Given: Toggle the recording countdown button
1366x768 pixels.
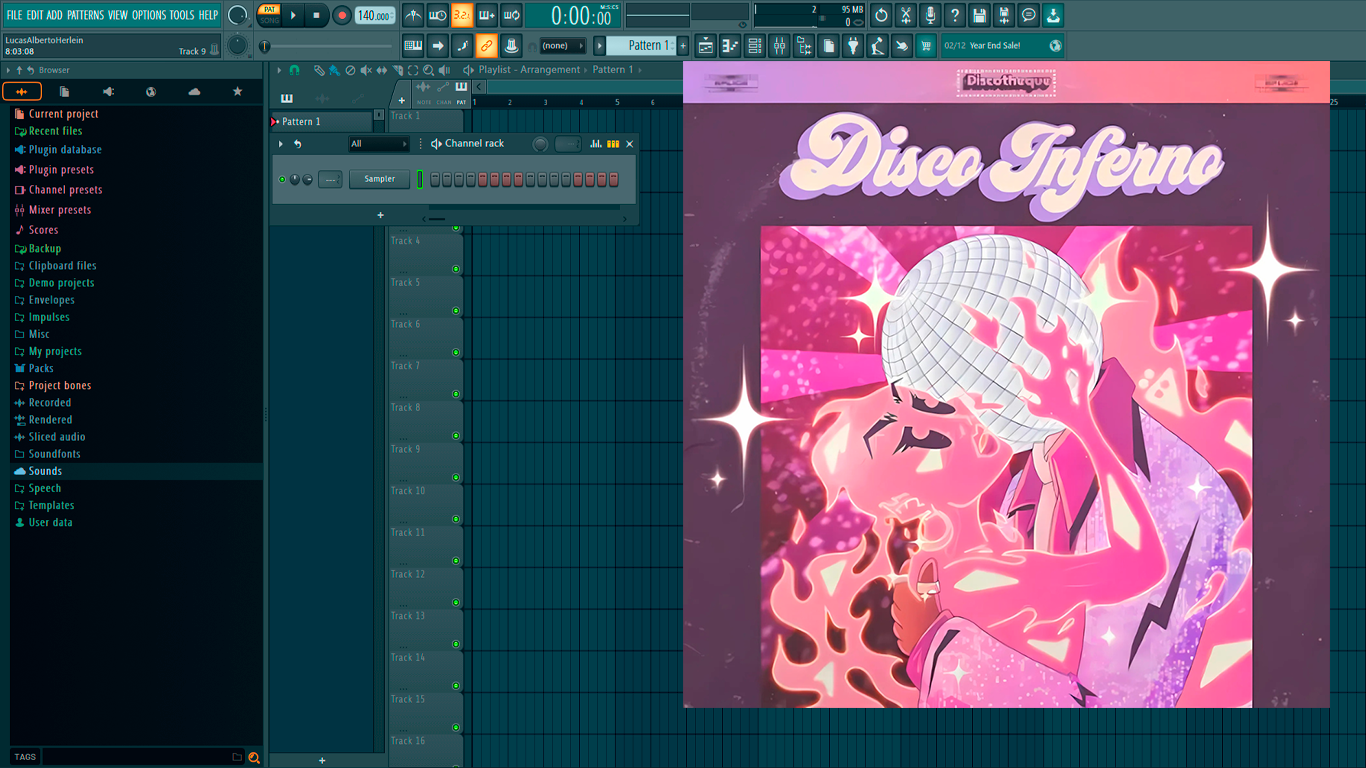Looking at the screenshot, I should 462,15.
